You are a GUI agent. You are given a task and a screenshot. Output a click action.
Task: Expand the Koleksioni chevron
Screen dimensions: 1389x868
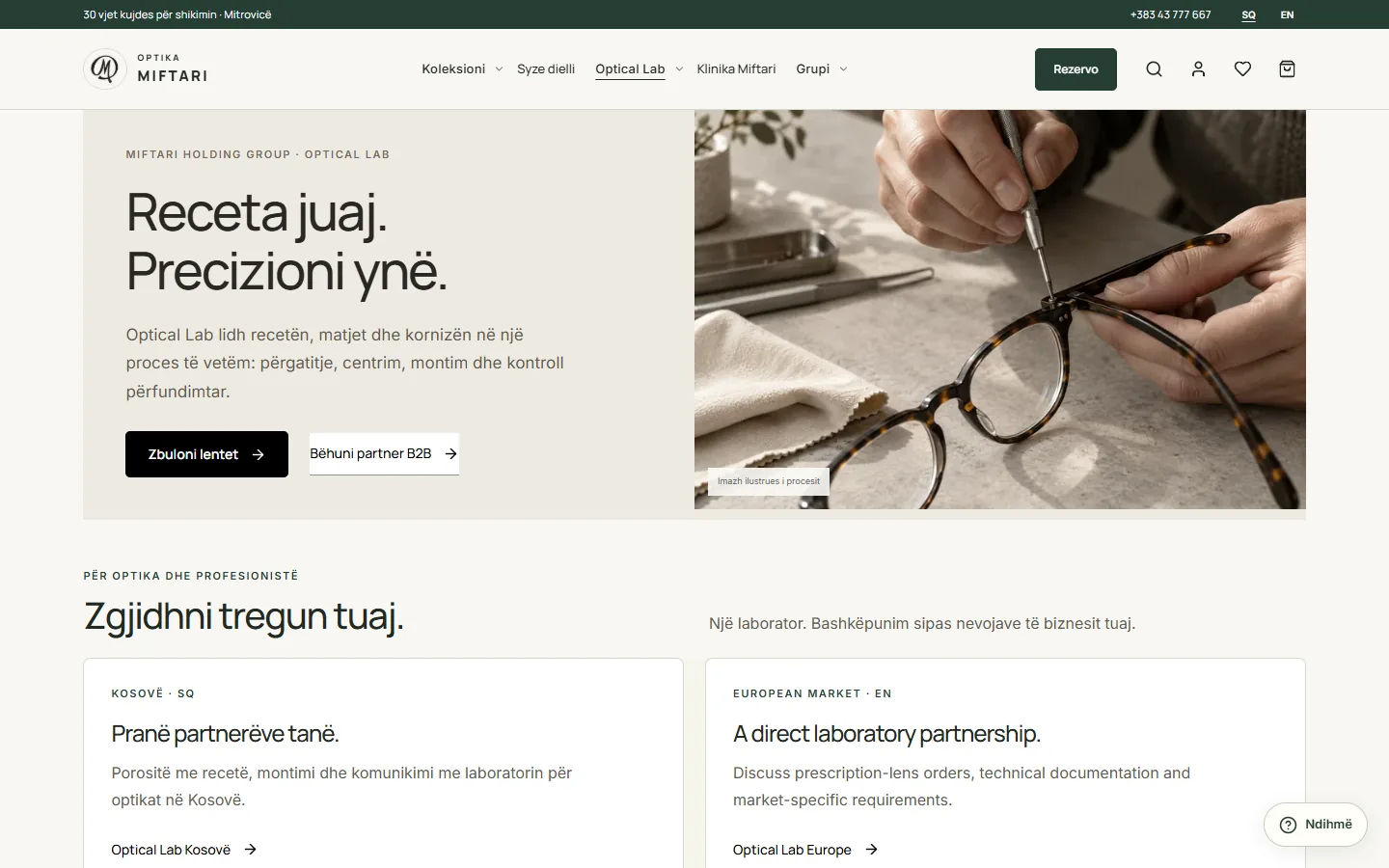(499, 69)
